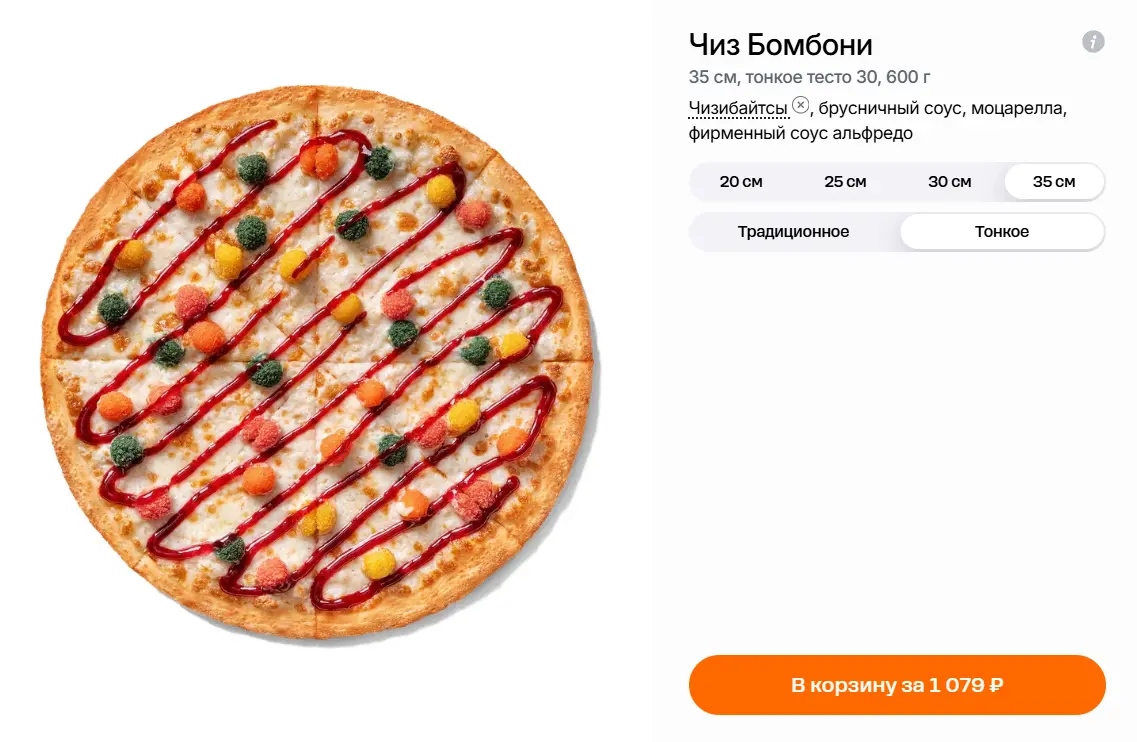
Task: Add to cart for 1 079 ₽
Action: pos(897,685)
